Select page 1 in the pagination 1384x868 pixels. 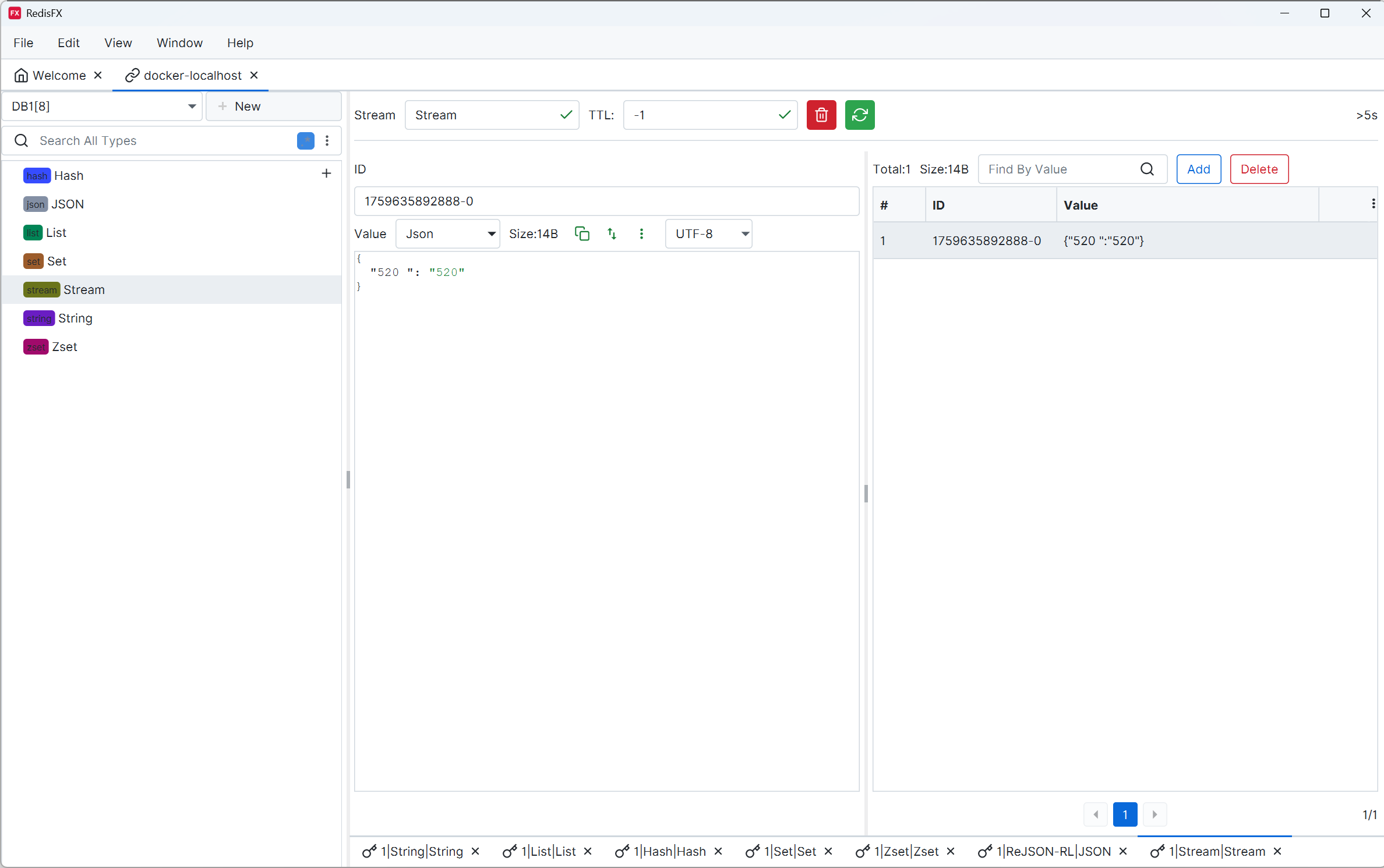pos(1124,814)
